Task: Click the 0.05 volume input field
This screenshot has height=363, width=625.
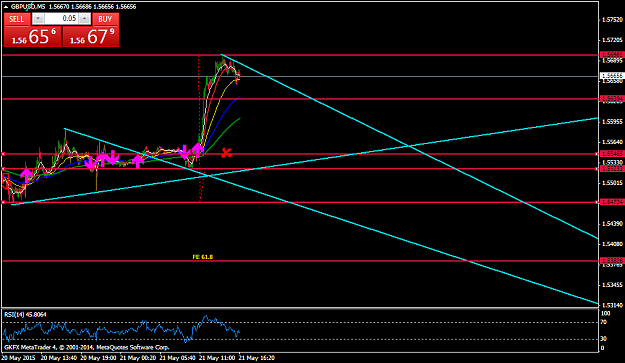Action: coord(61,19)
